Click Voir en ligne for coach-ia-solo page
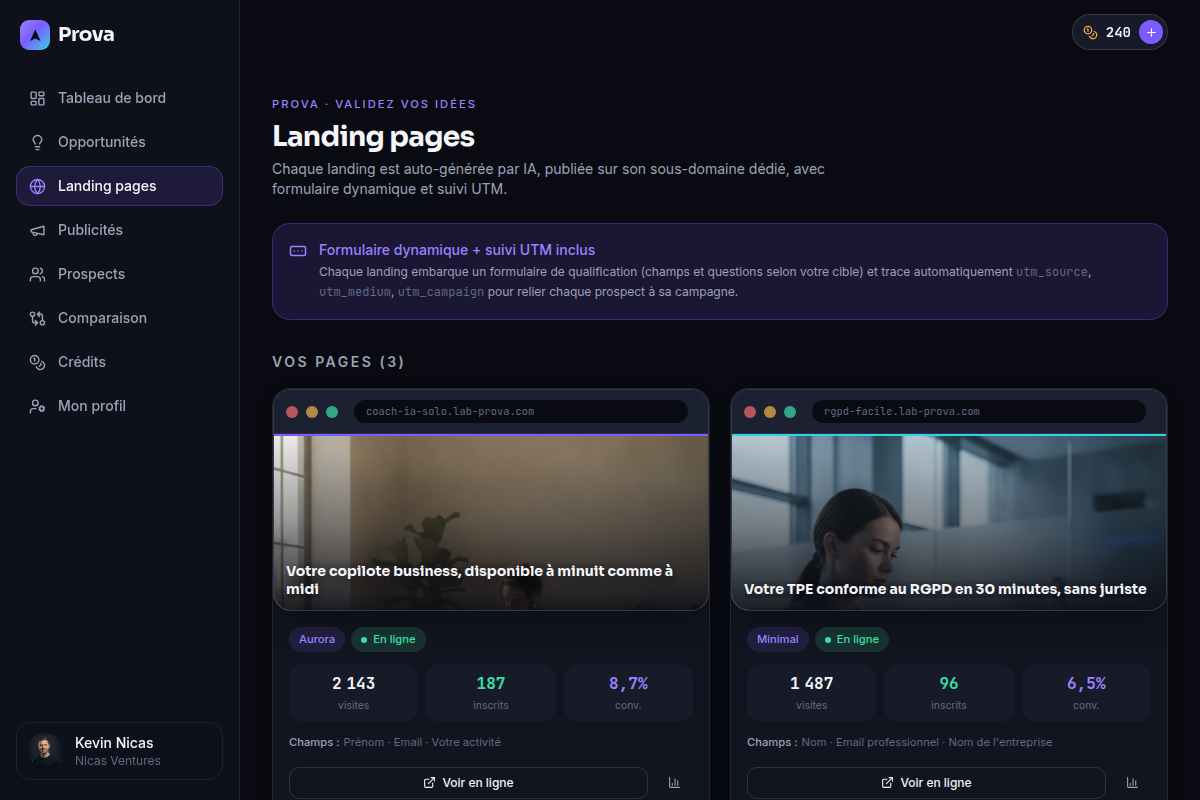 (468, 783)
